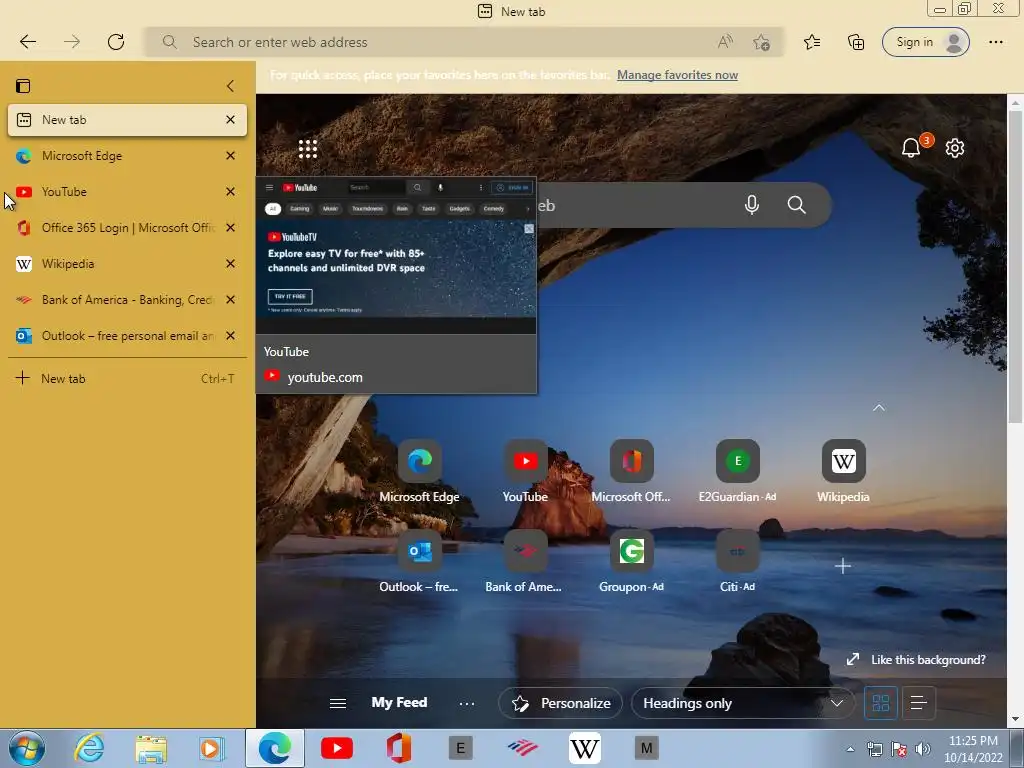This screenshot has height=768, width=1024.
Task: Open Outlook quick link tile
Action: (x=419, y=562)
